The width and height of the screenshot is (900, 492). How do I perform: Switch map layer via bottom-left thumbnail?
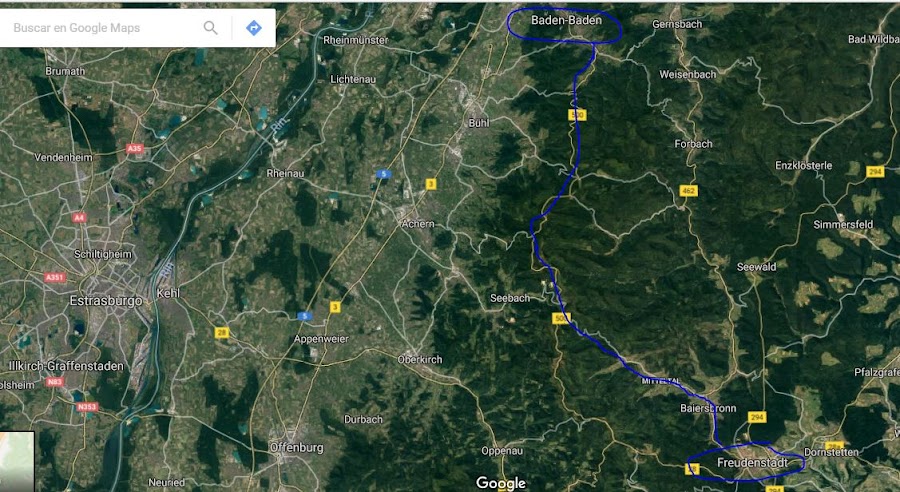click(x=17, y=462)
